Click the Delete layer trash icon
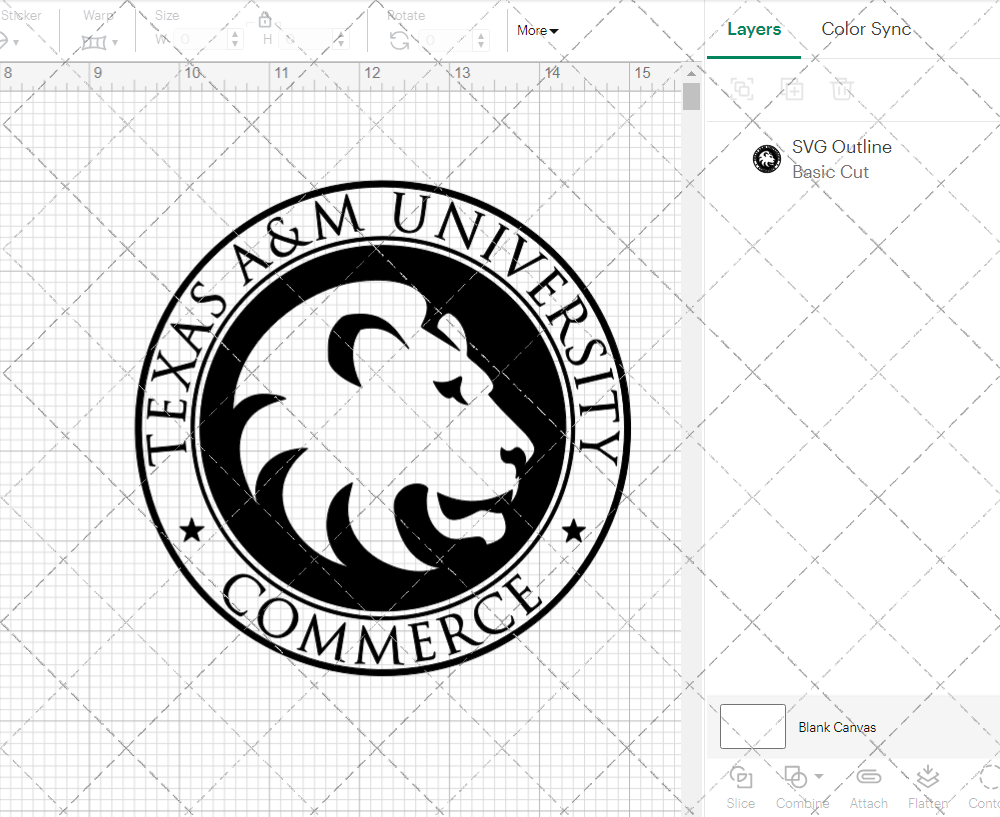 point(843,89)
